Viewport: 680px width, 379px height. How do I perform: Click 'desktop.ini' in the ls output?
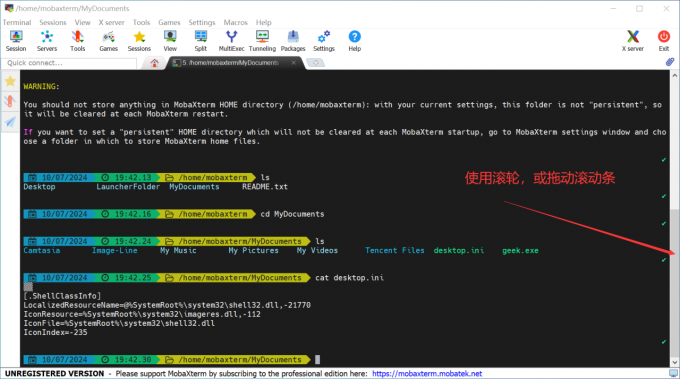point(459,251)
